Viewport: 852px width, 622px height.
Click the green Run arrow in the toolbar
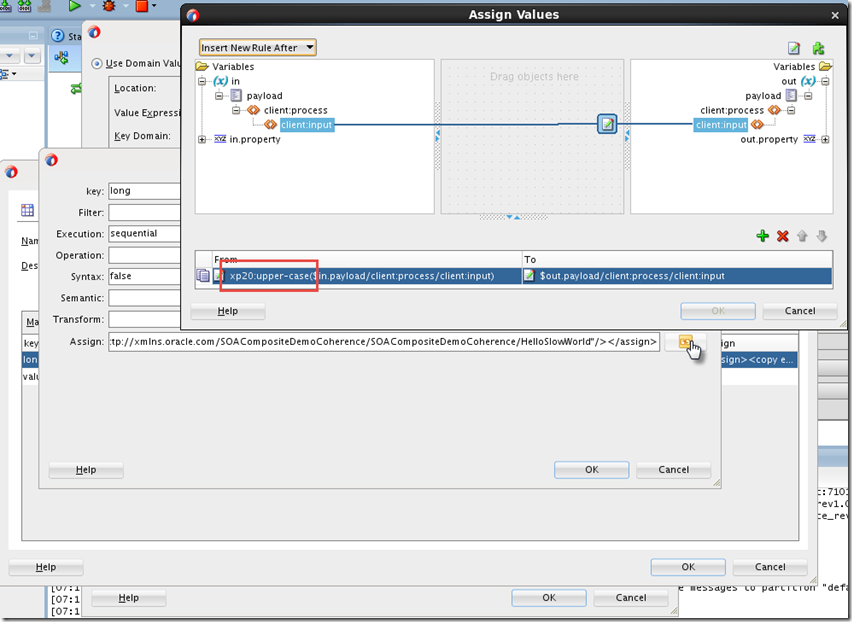click(x=75, y=6)
